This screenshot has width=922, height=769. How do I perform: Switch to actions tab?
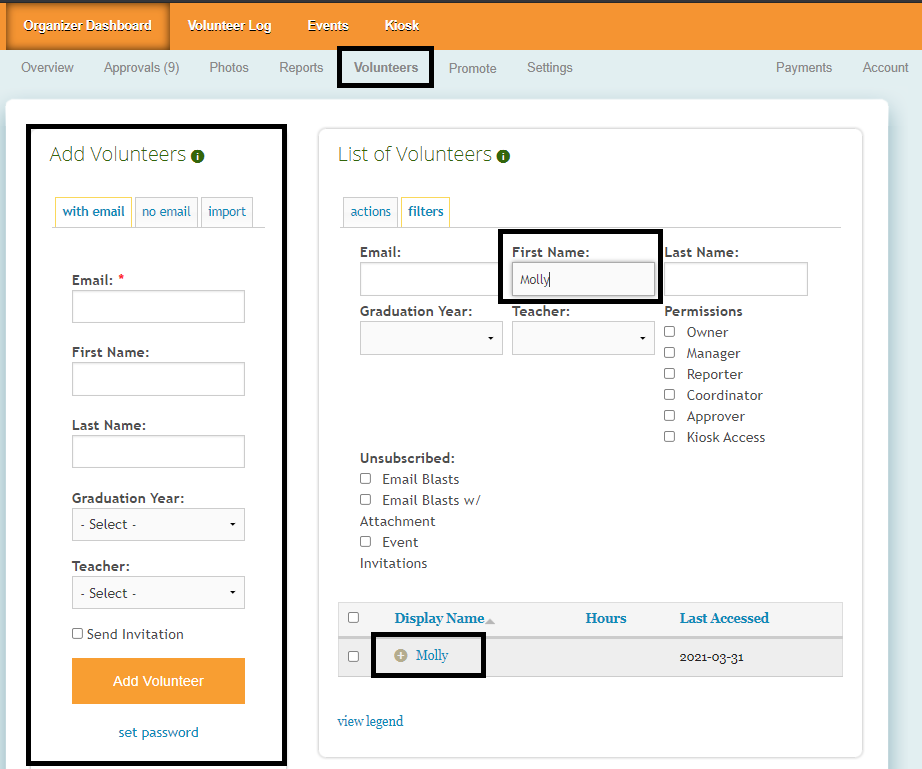pos(370,212)
